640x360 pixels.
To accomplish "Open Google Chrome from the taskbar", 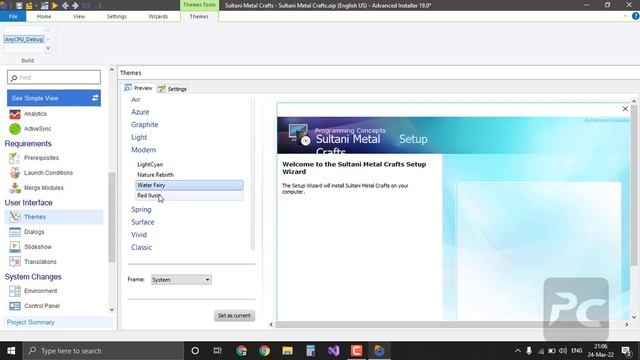I will click(264, 351).
